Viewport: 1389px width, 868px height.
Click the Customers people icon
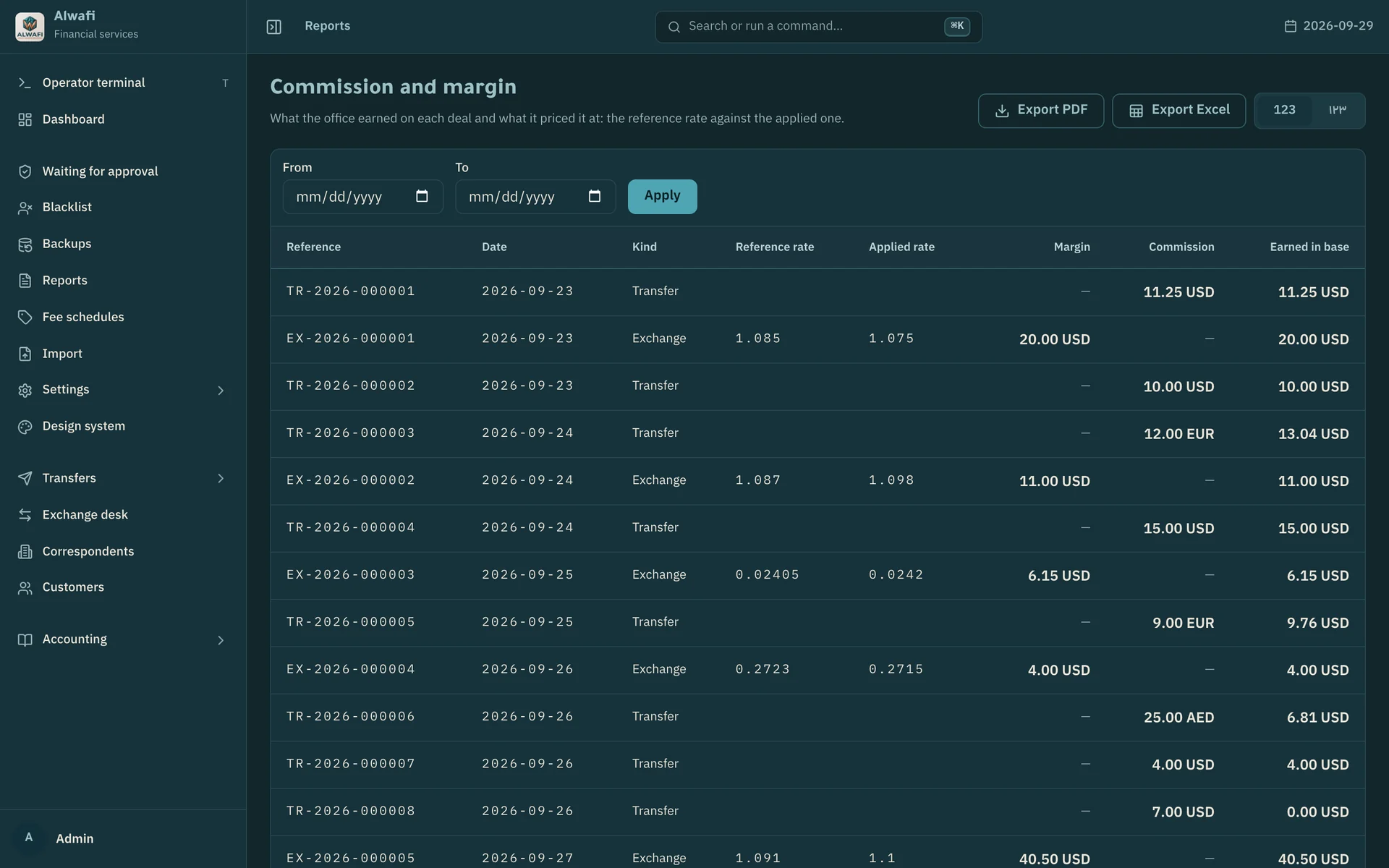[25, 588]
